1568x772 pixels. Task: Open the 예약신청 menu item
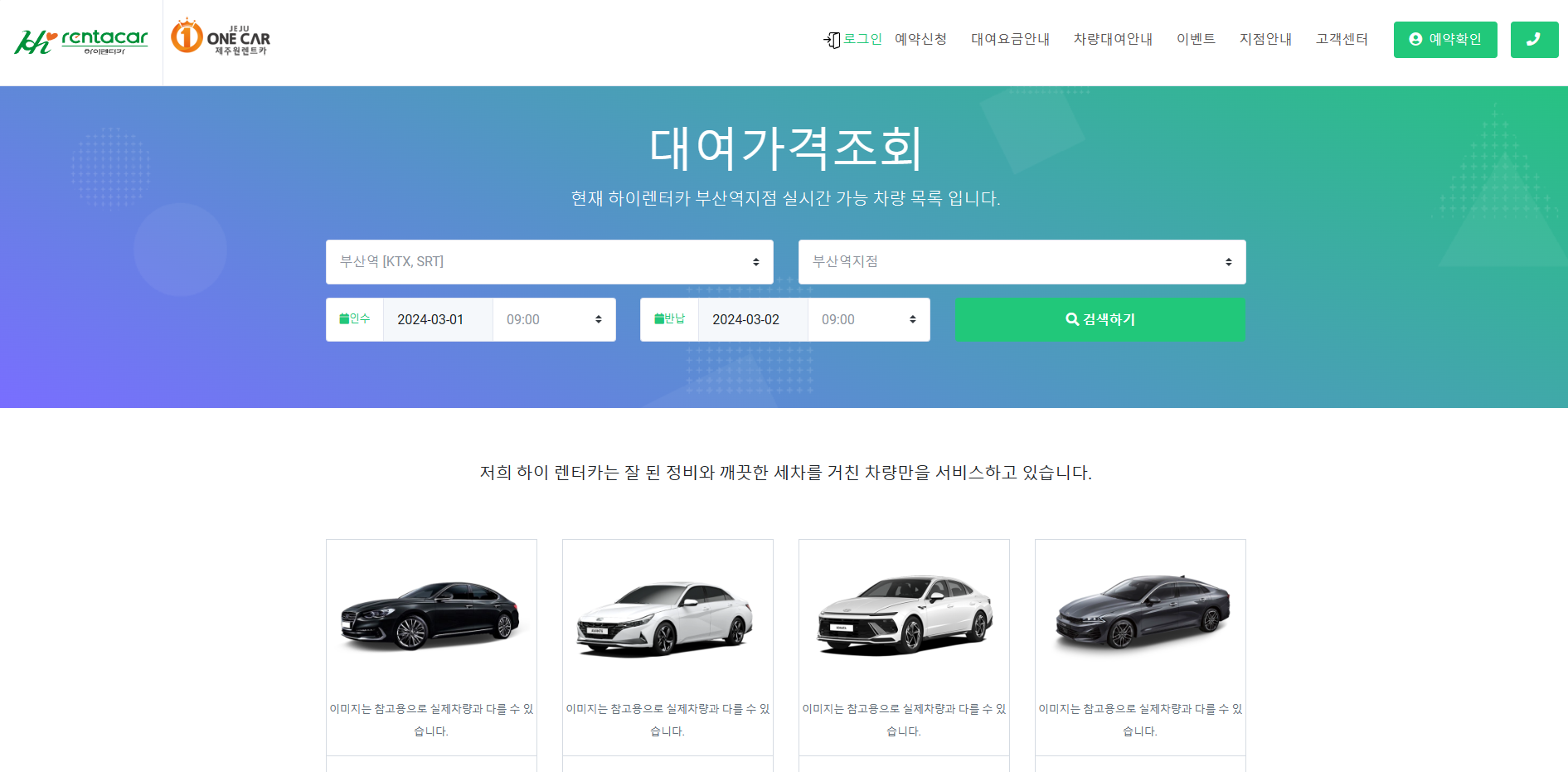(x=920, y=39)
